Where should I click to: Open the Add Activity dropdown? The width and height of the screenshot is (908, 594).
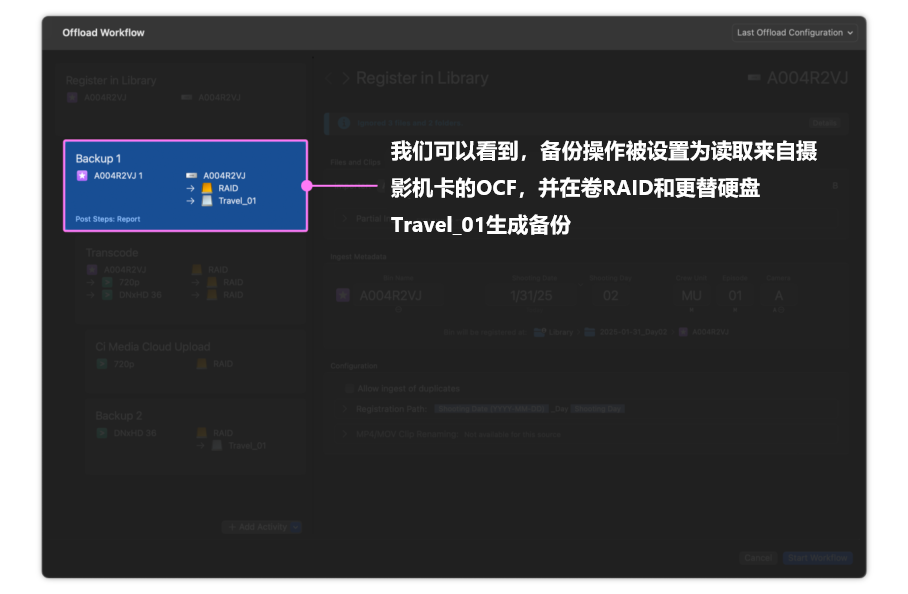262,527
